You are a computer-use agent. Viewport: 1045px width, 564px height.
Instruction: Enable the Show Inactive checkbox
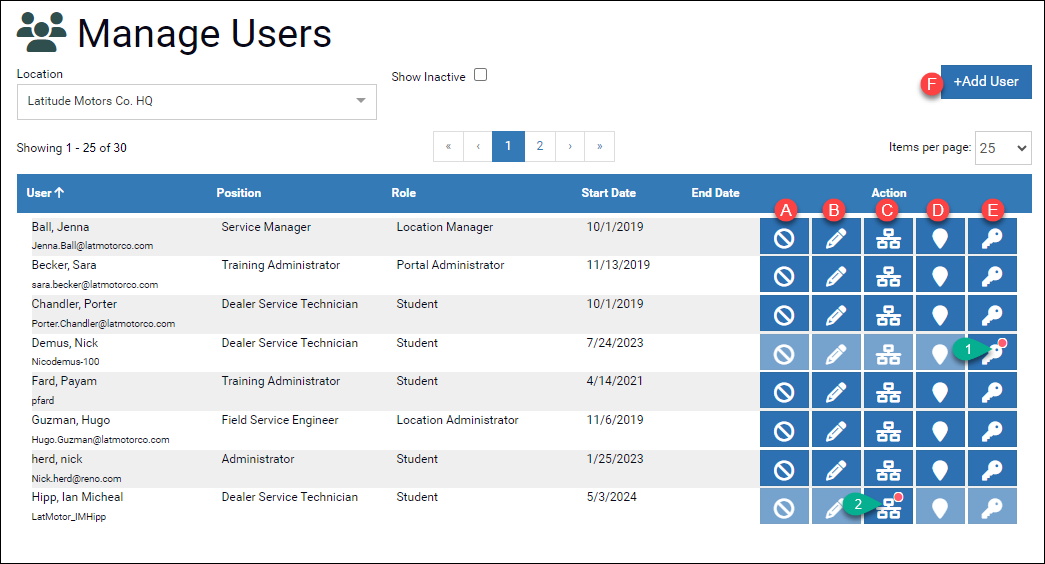click(x=480, y=75)
